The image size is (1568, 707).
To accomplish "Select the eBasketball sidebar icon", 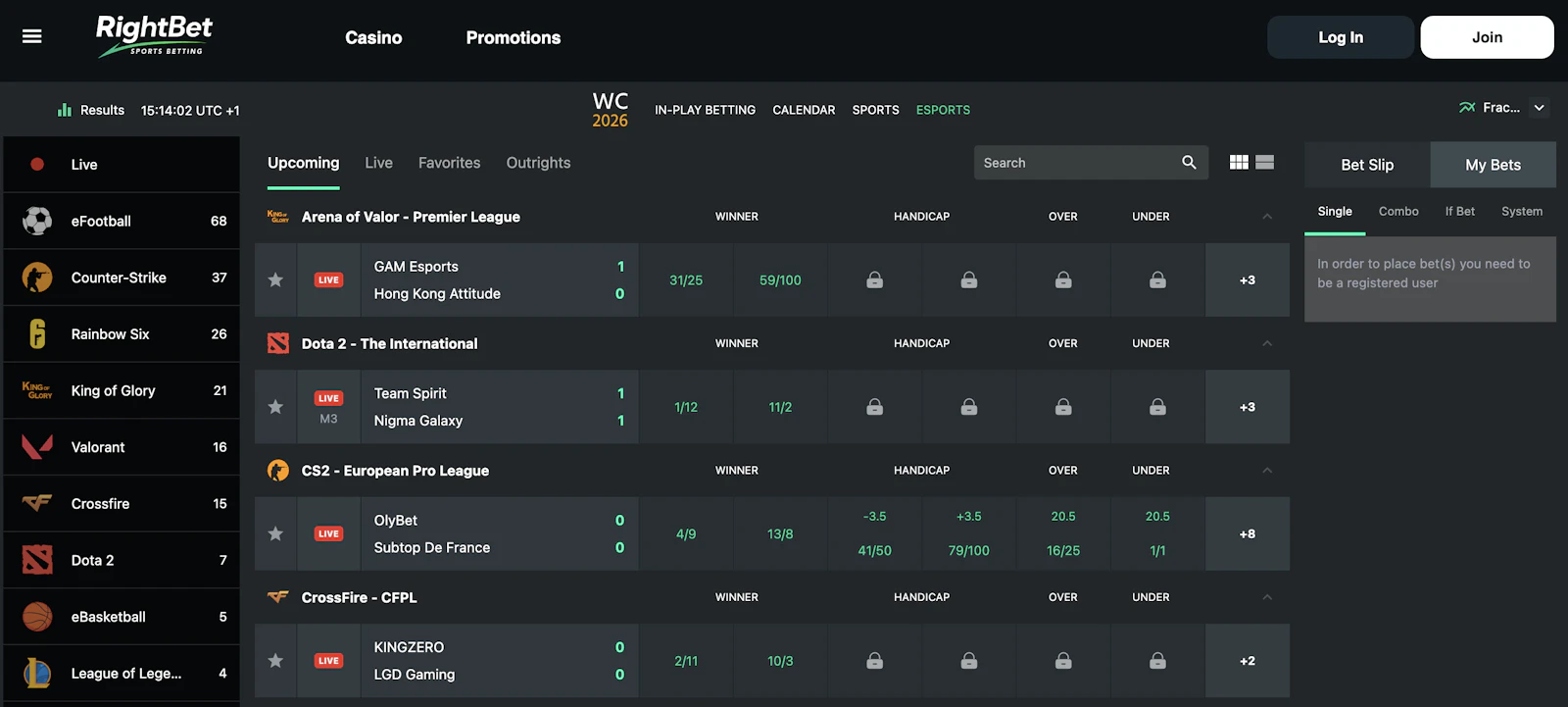I will 37,617.
